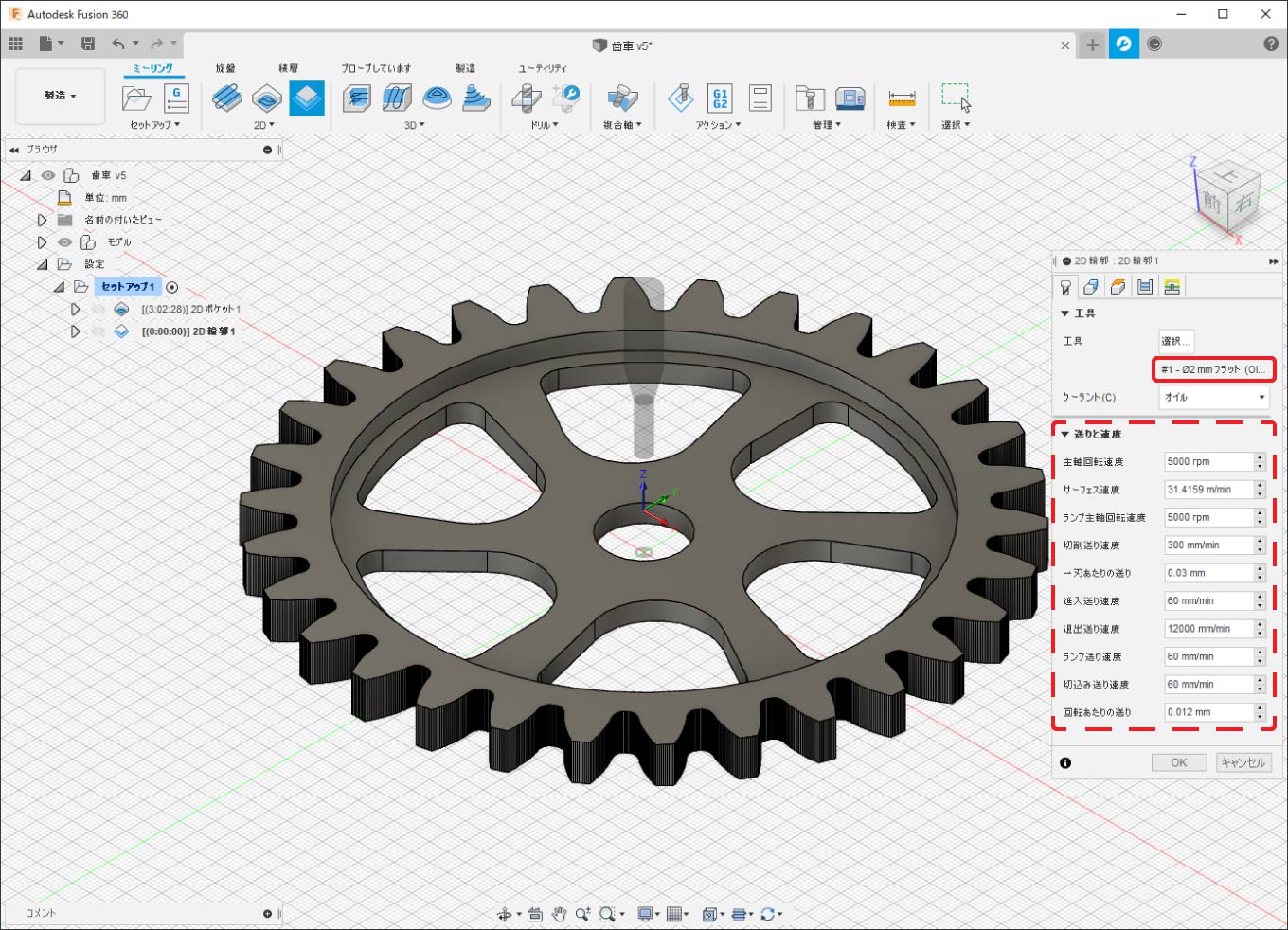Image resolution: width=1288 pixels, height=930 pixels.
Task: Click the Save disk icon
Action: pos(88,44)
